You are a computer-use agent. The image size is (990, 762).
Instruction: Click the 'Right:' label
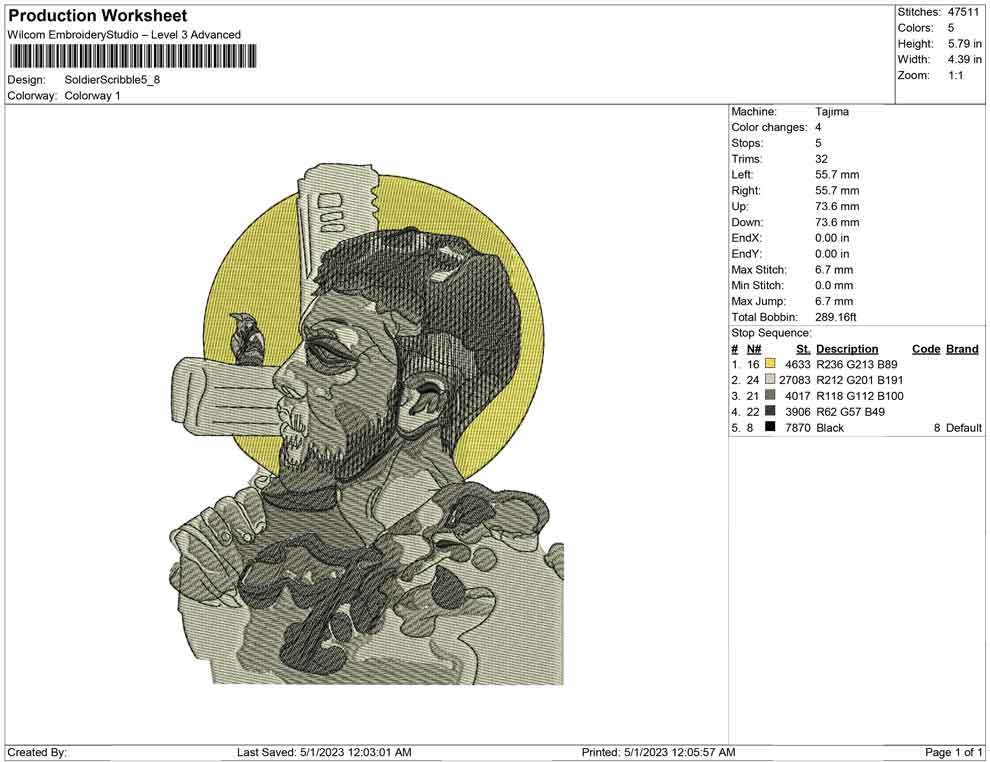[746, 191]
